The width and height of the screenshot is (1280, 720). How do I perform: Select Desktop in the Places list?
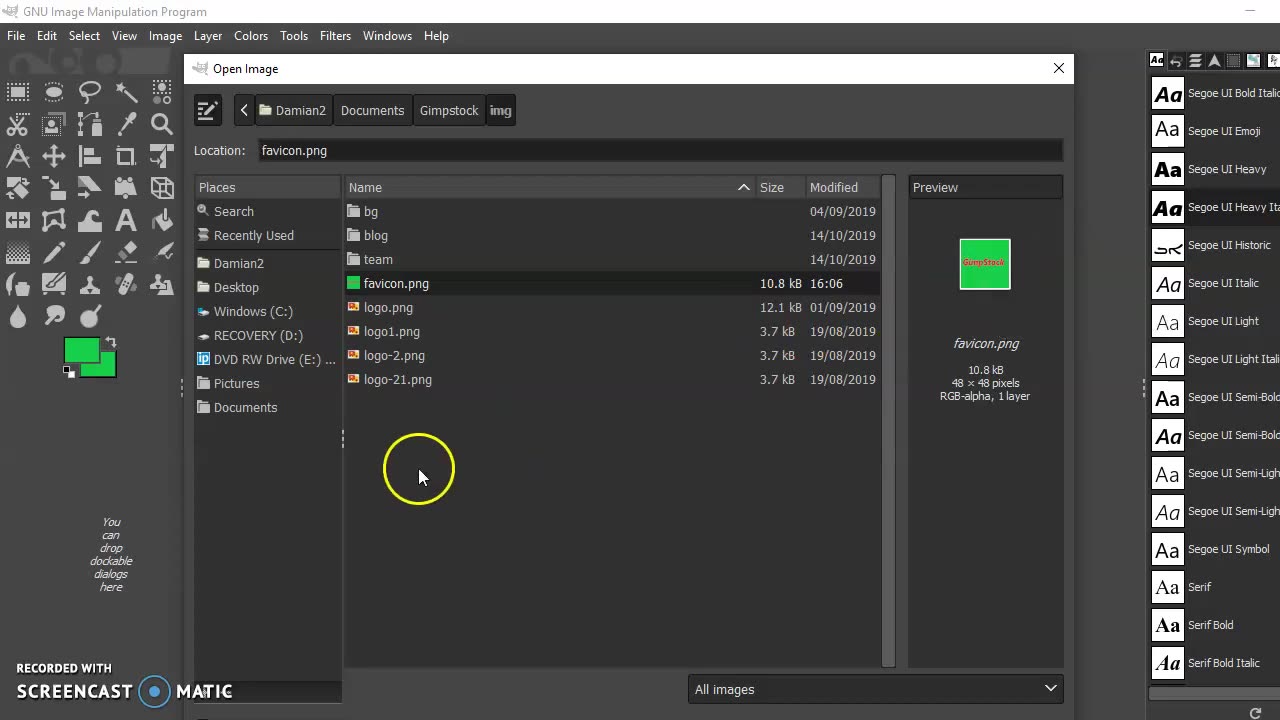click(268, 287)
